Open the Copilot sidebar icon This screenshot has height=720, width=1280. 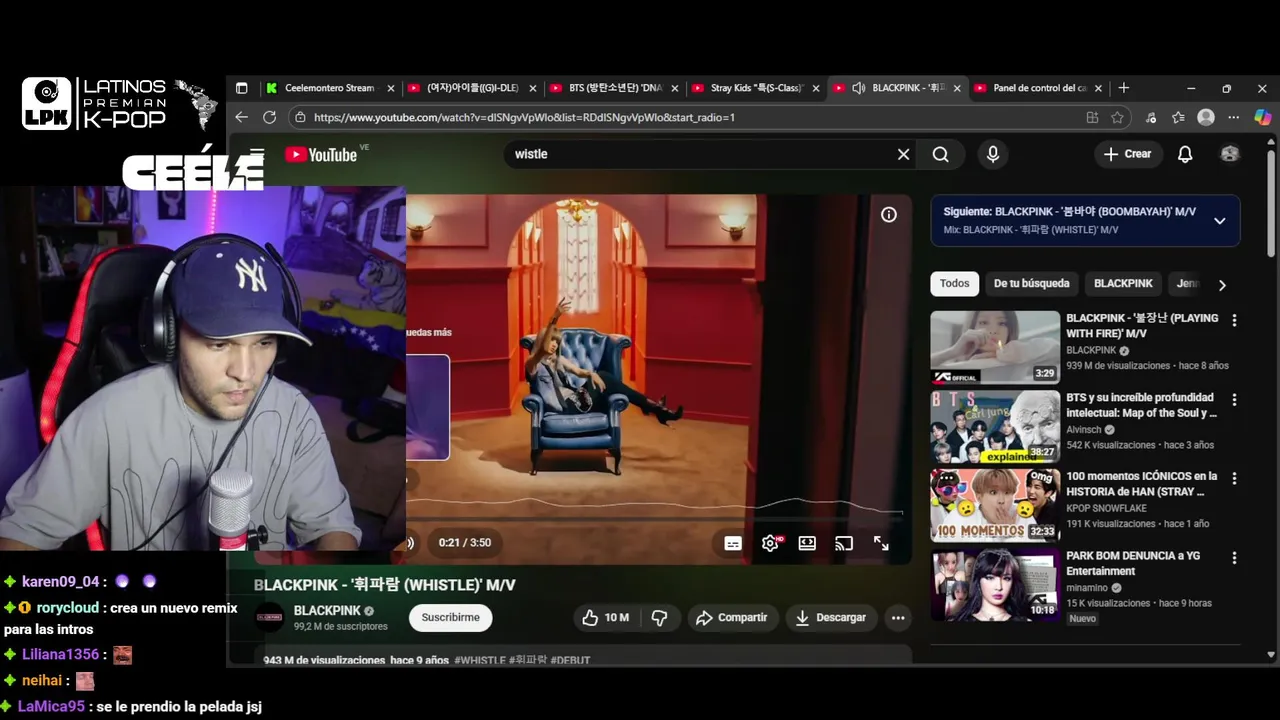click(x=1262, y=117)
